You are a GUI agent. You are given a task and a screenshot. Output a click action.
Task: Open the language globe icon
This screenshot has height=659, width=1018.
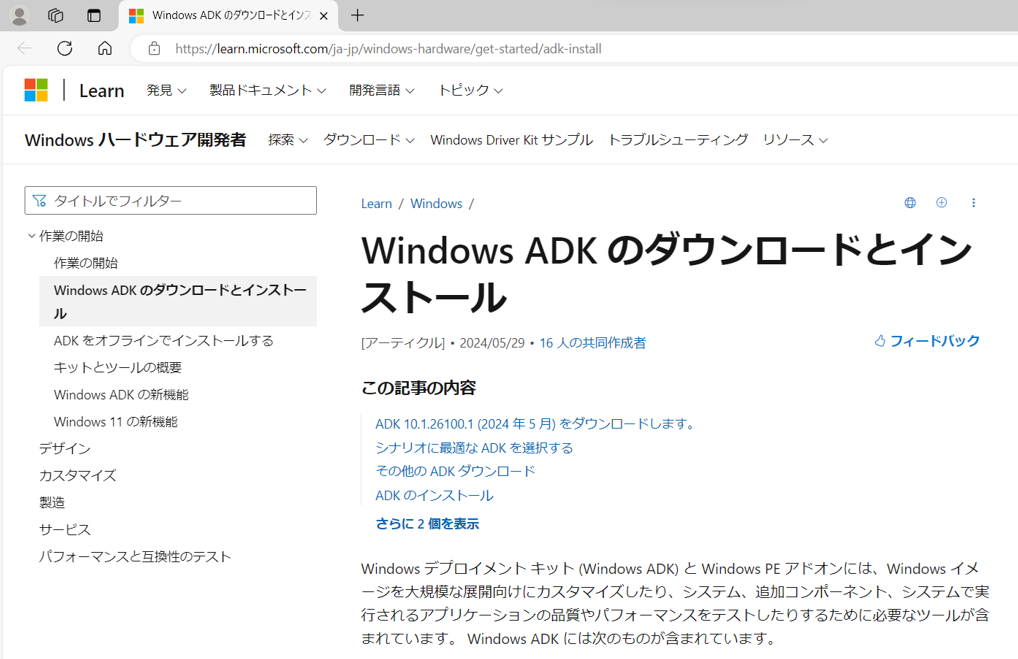pos(910,203)
